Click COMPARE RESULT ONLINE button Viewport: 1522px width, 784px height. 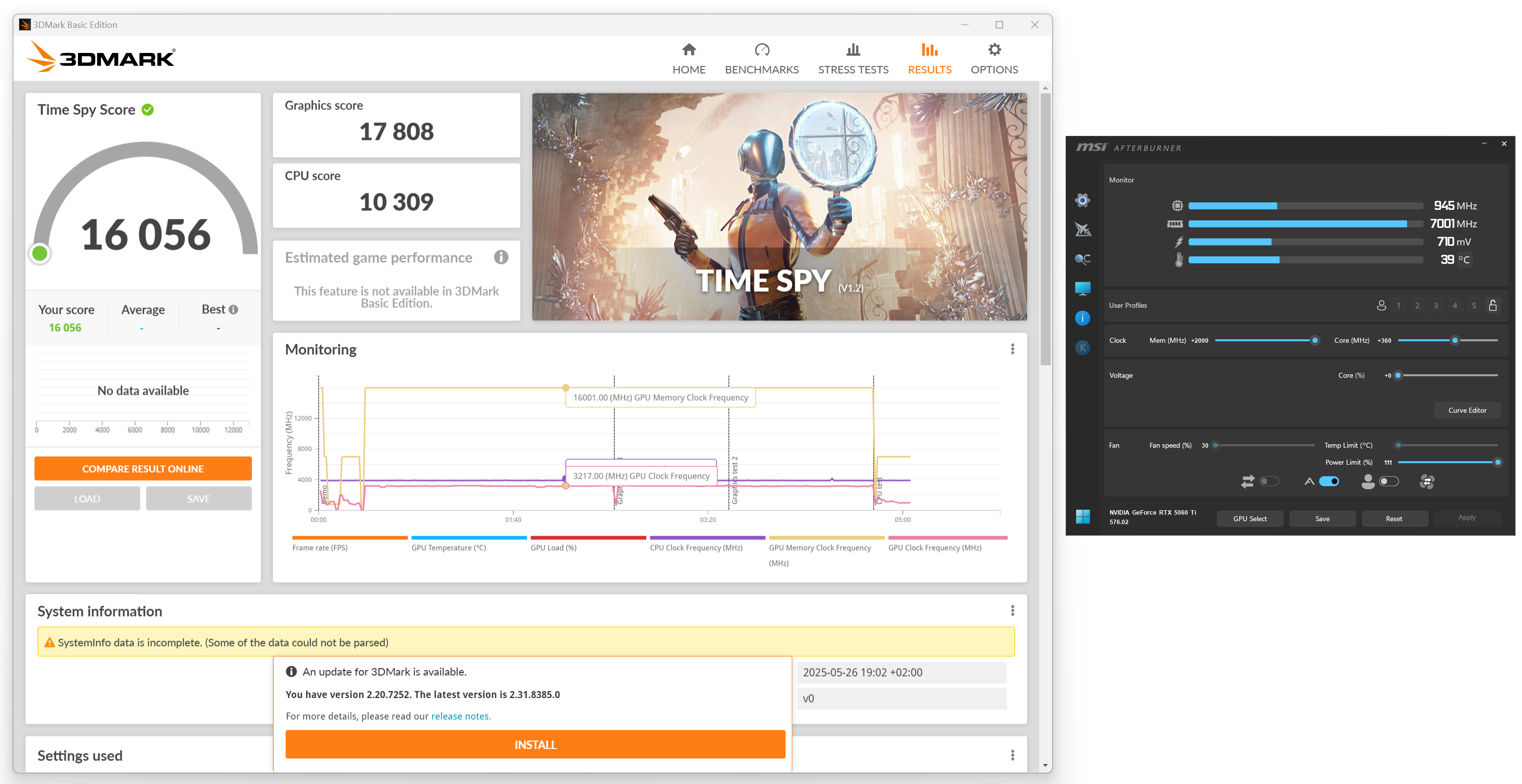(142, 469)
